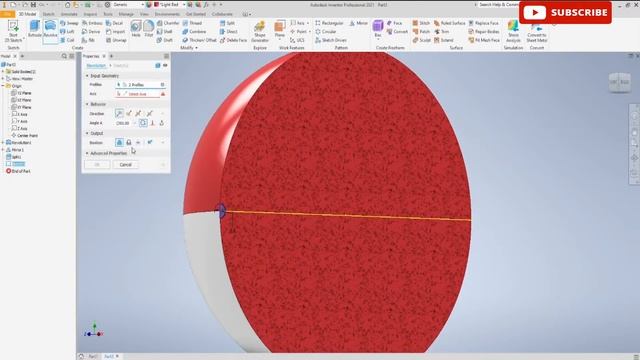Select the Stitch surface tool
Viewport: 640px width, 360px height.
point(421,23)
